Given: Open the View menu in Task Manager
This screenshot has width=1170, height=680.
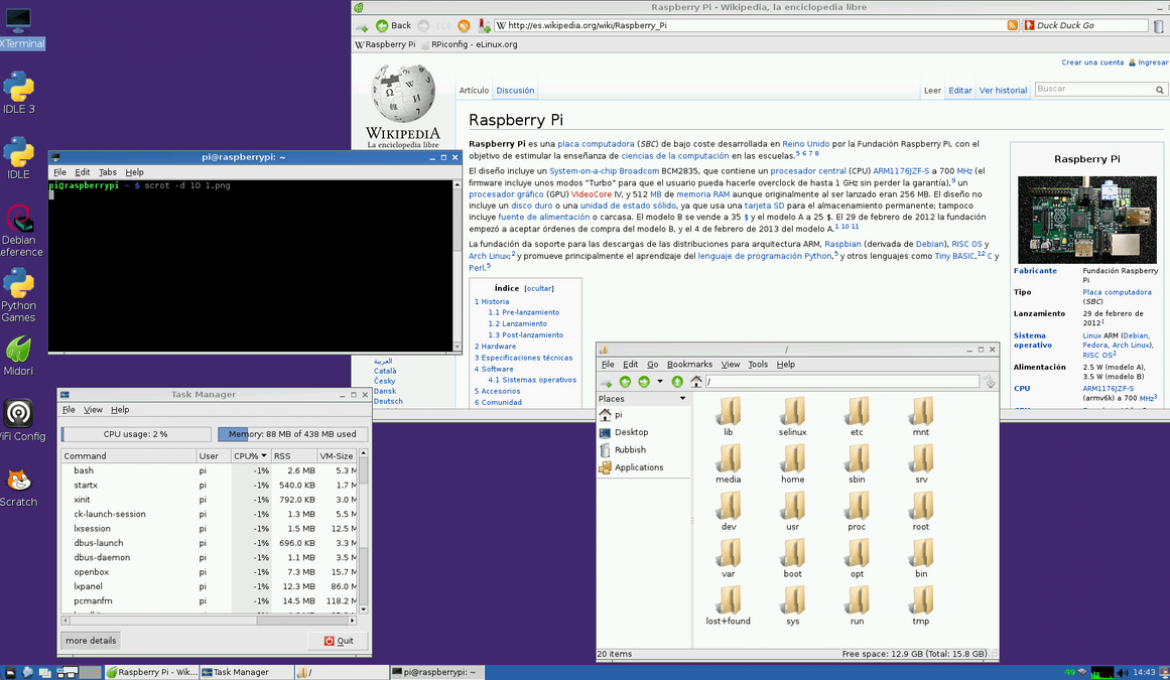Looking at the screenshot, I should pos(93,410).
